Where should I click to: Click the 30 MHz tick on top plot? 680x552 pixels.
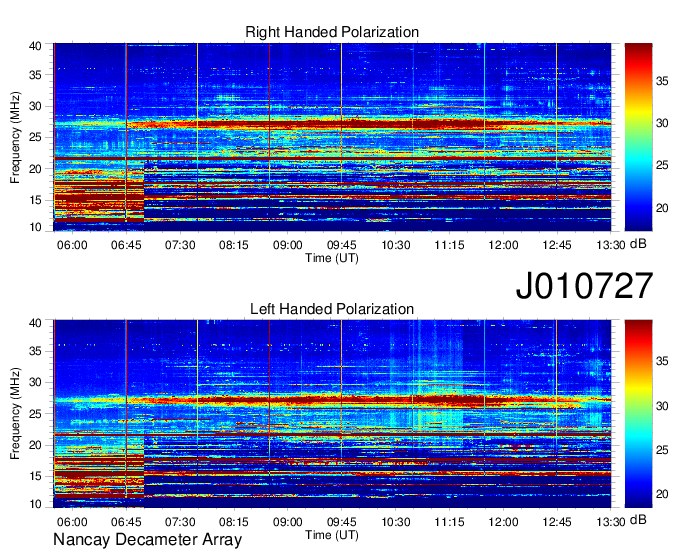pyautogui.click(x=35, y=106)
